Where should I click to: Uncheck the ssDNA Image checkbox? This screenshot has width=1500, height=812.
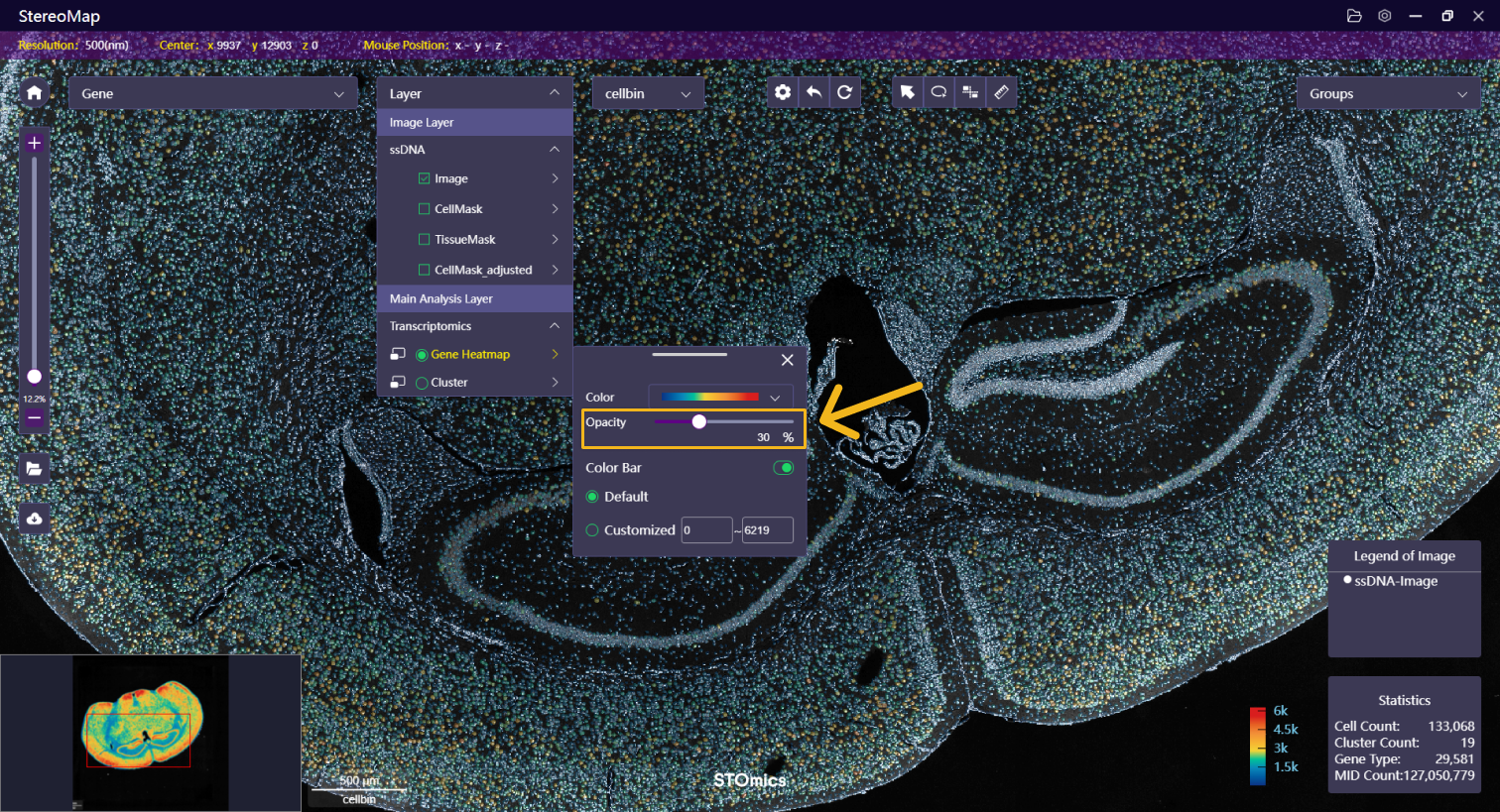425,179
